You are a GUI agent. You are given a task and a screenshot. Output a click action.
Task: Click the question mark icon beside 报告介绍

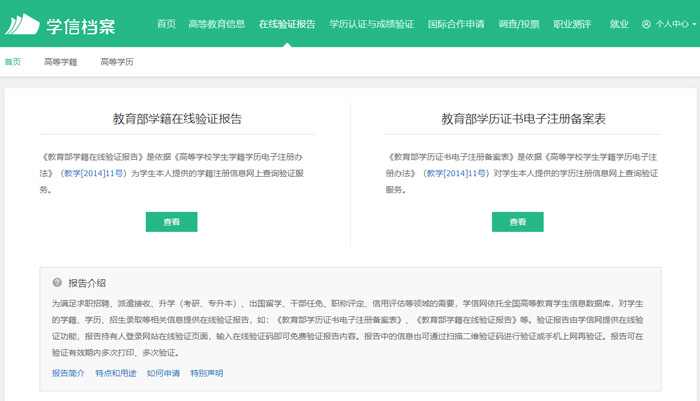pyautogui.click(x=57, y=282)
